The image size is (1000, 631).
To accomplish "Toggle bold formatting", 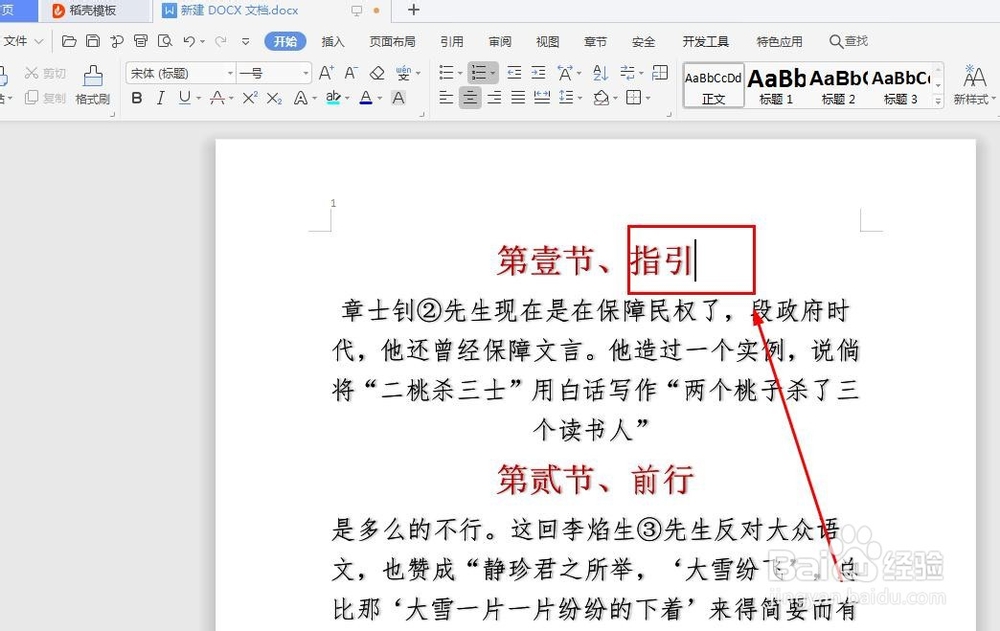I will 137,97.
